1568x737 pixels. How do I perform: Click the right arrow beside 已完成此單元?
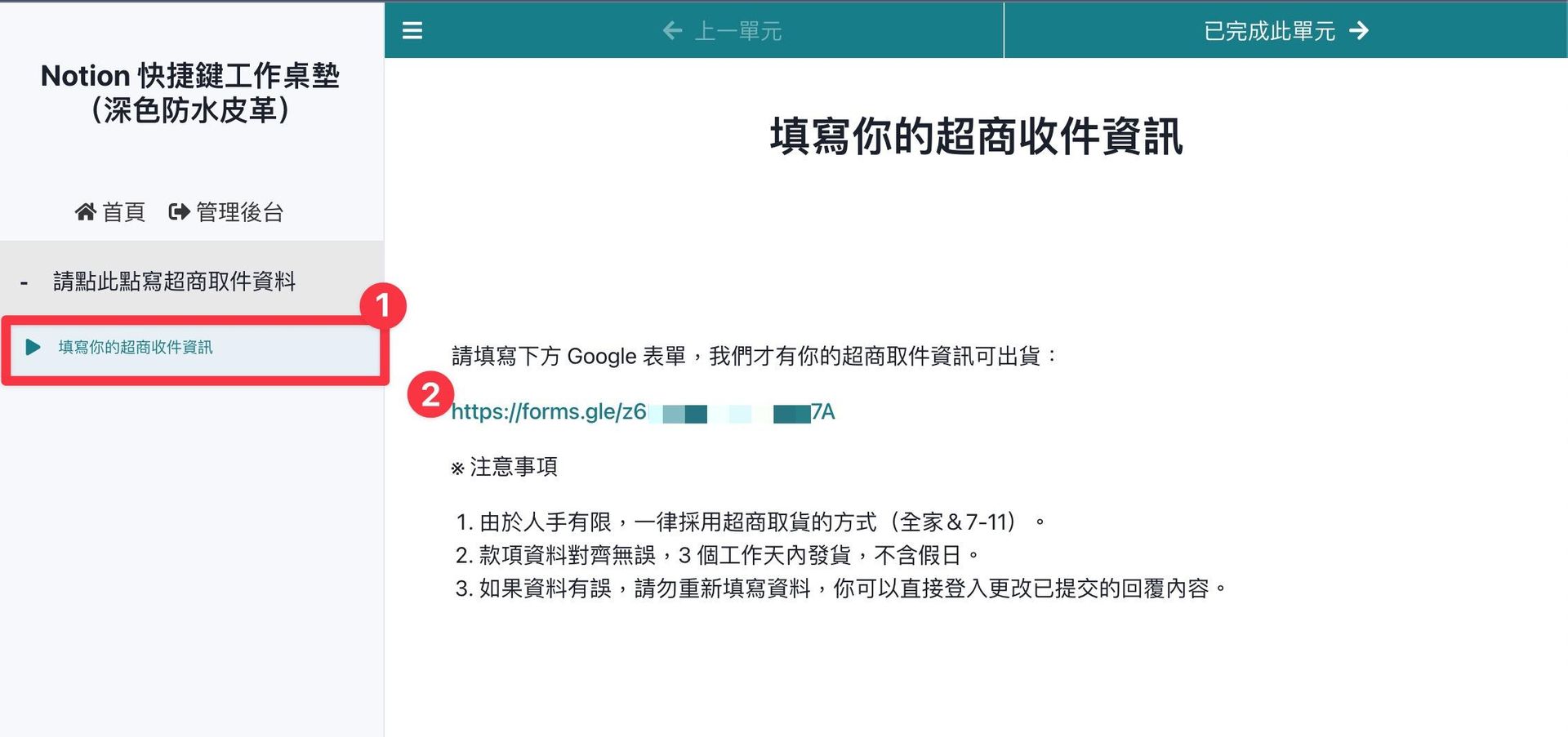click(x=1359, y=31)
